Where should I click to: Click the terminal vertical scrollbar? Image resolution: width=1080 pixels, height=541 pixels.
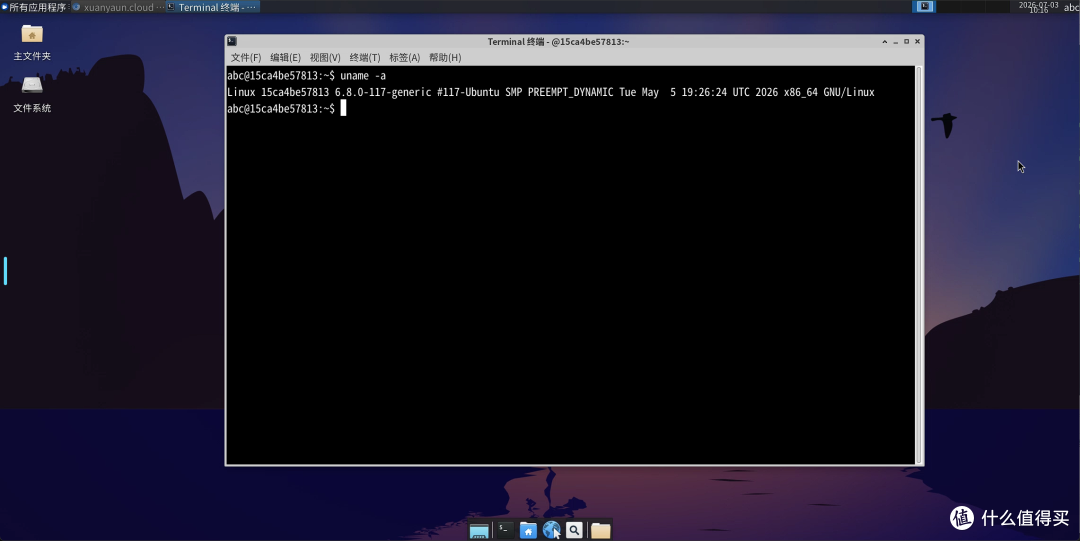pos(918,265)
